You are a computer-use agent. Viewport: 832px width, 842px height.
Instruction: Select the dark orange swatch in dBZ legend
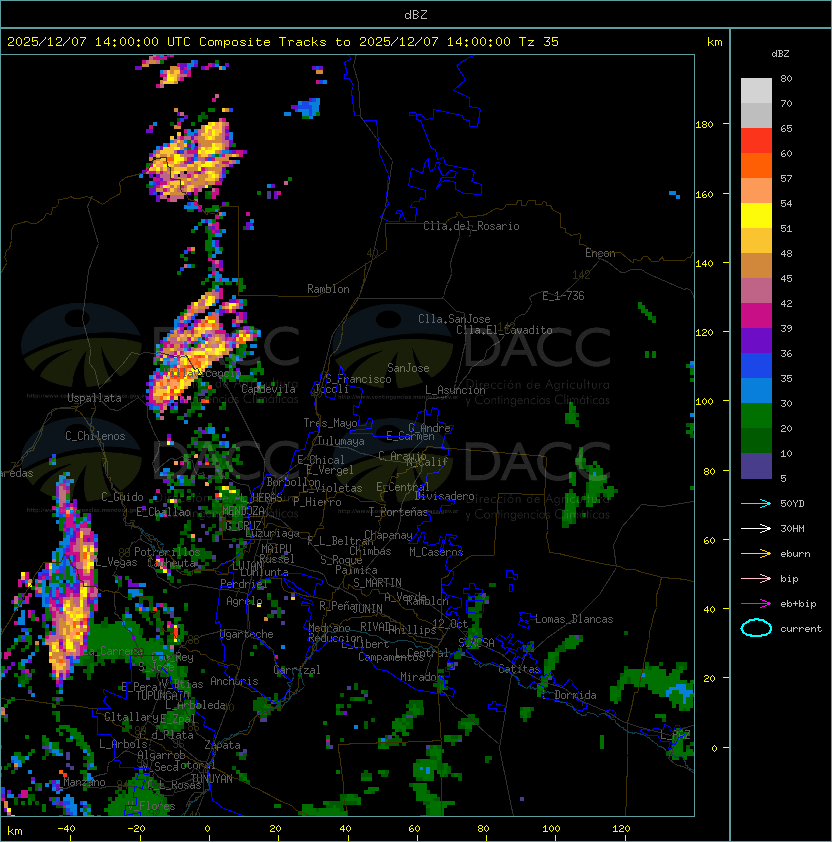756,166
